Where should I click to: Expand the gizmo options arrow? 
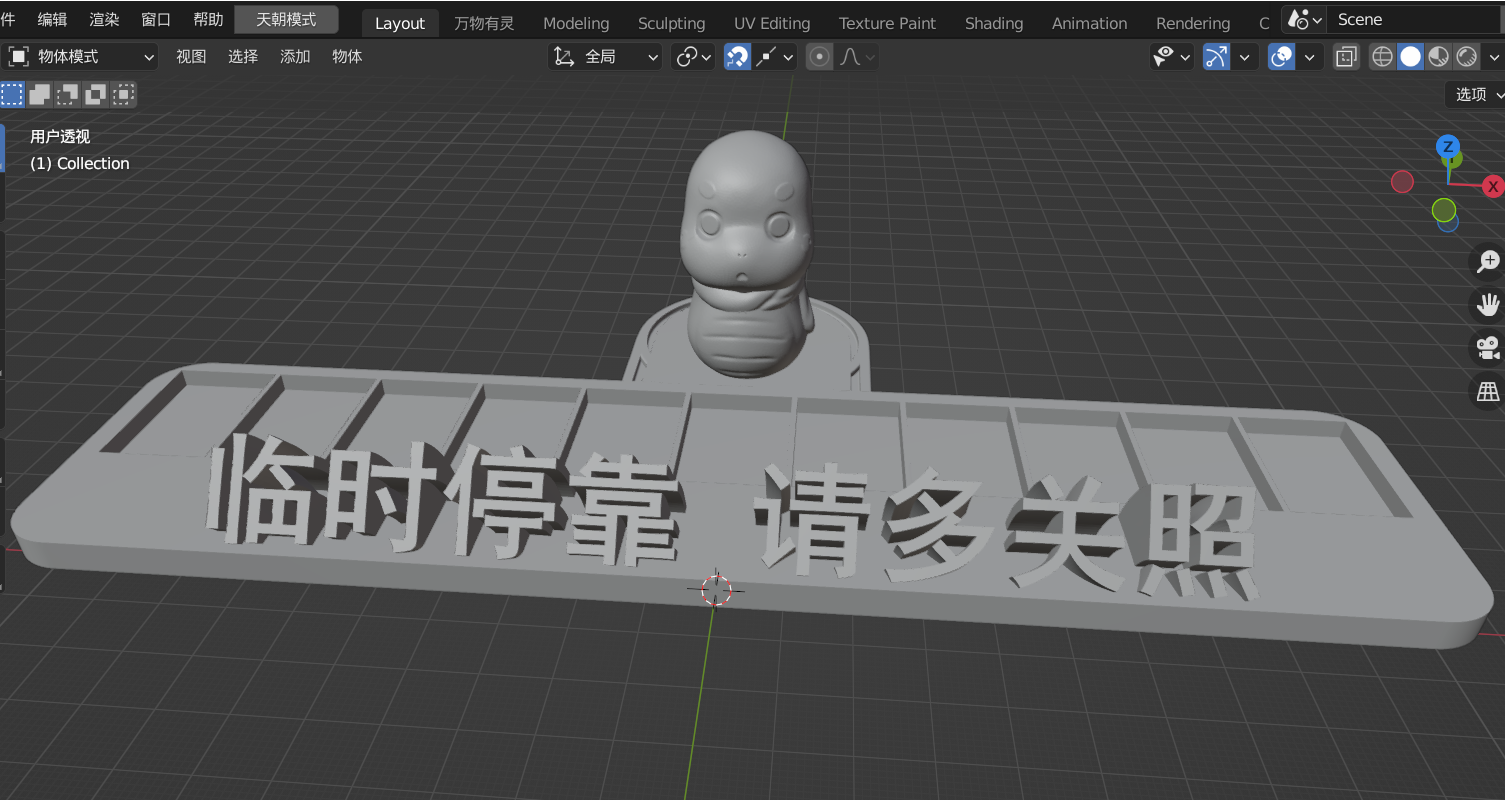pos(1244,57)
